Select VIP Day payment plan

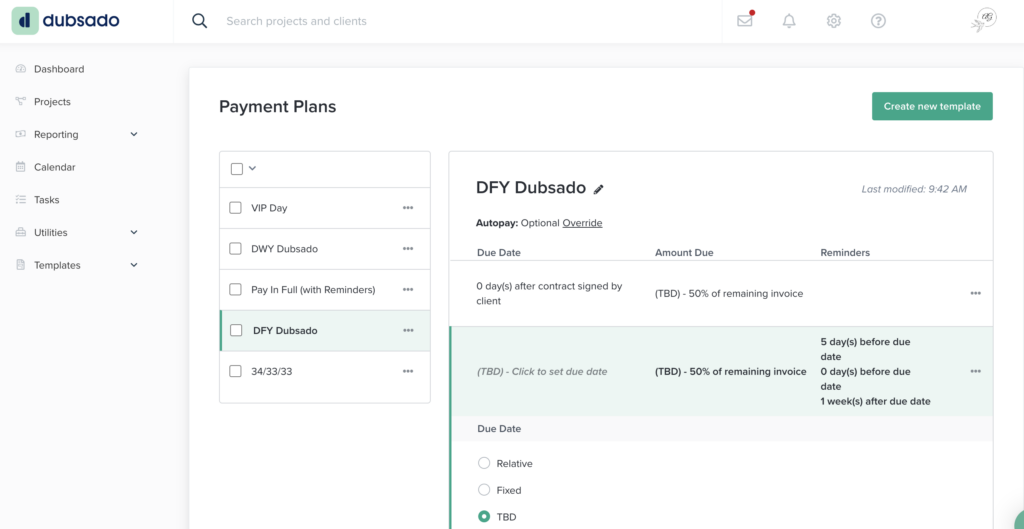point(269,208)
